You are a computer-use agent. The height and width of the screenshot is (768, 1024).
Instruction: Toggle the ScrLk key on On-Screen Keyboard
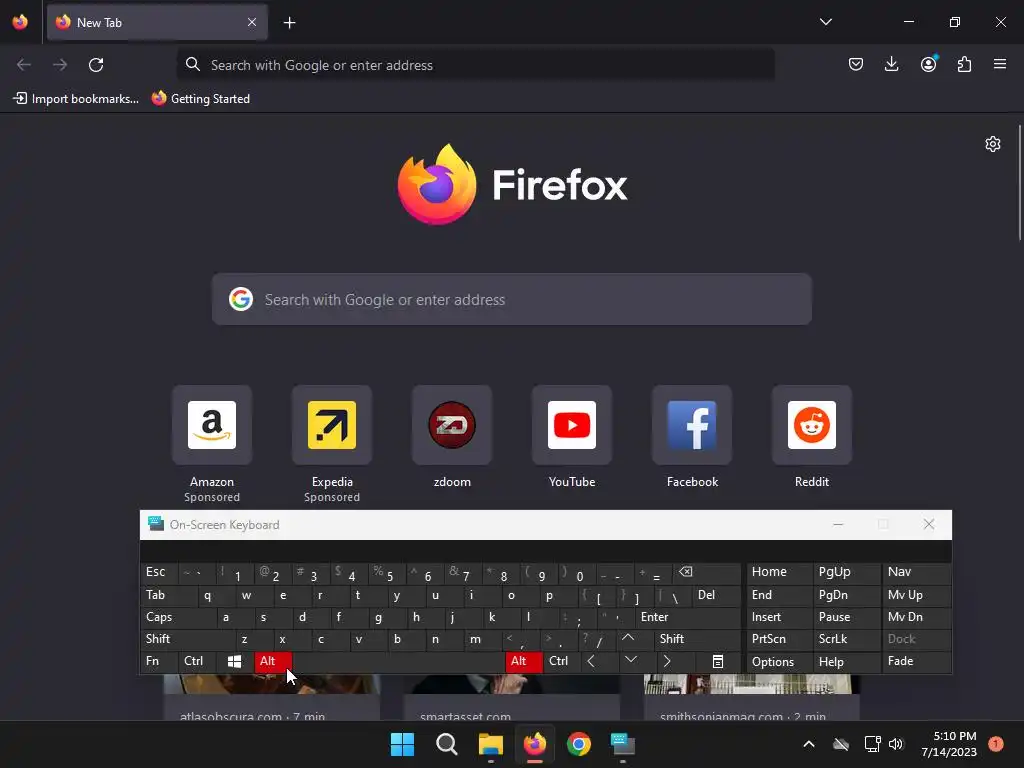(x=846, y=639)
